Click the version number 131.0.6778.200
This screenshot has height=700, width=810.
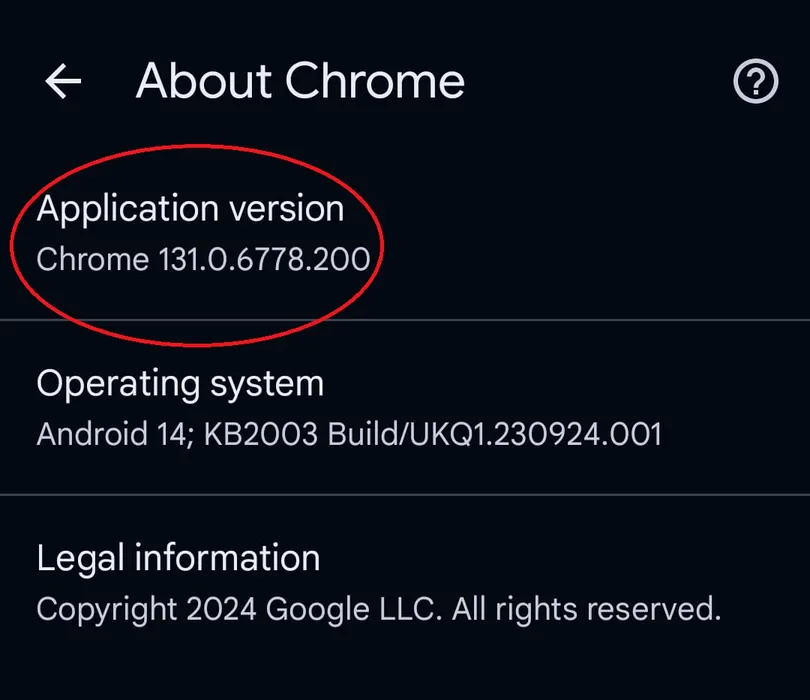[x=264, y=259]
